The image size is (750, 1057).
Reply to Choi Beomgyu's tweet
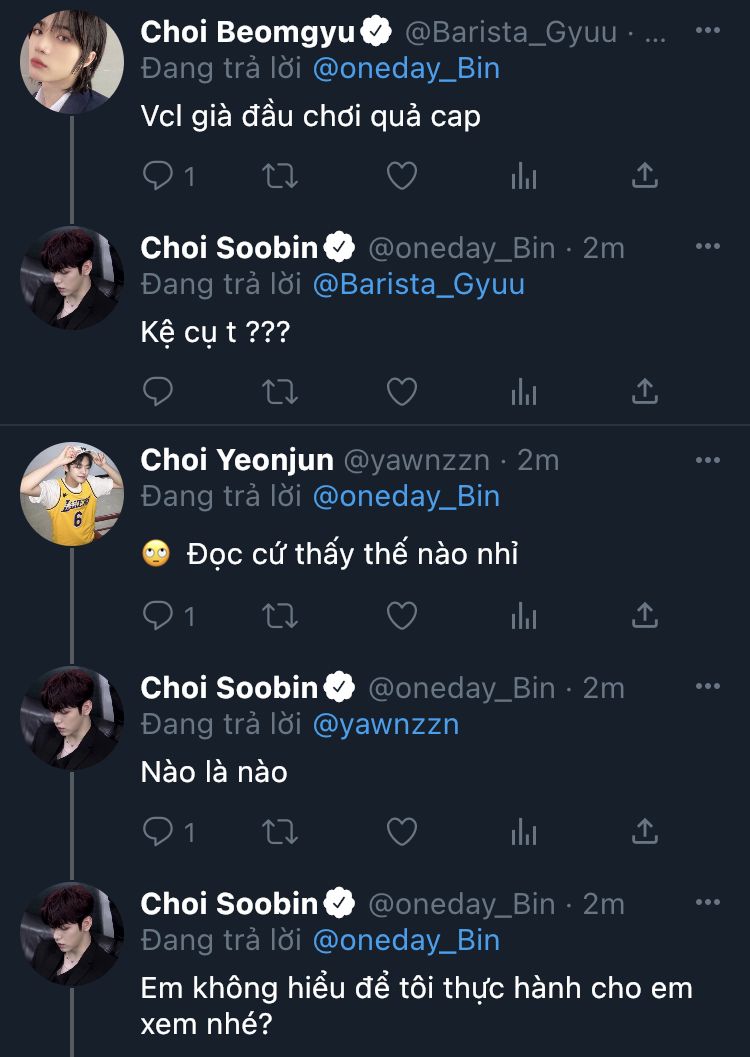coord(159,177)
